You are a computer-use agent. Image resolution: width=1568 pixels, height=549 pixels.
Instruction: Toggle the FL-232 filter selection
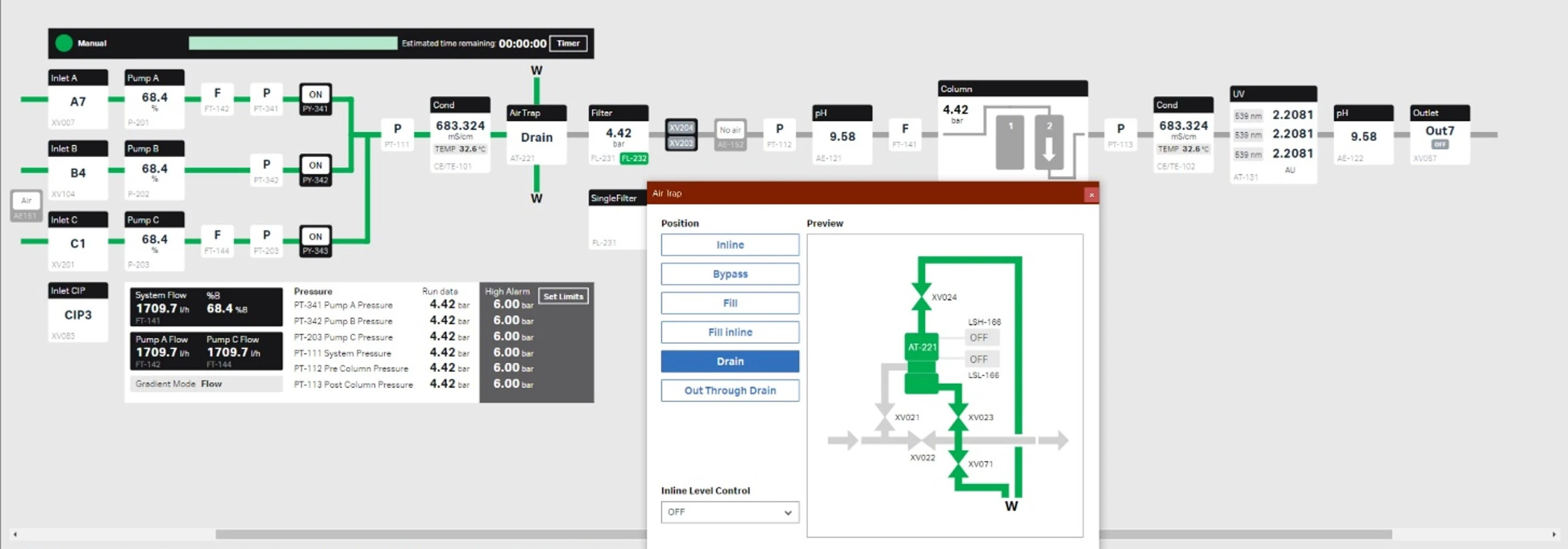point(633,158)
